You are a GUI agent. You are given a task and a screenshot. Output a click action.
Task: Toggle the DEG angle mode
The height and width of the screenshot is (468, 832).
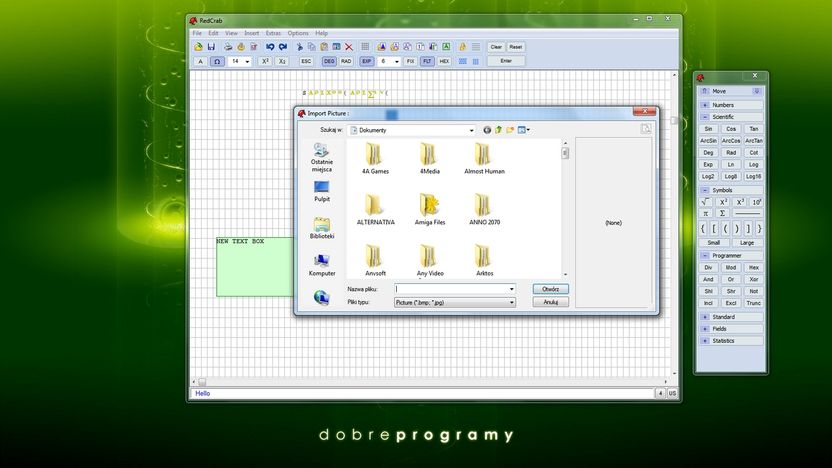pyautogui.click(x=329, y=61)
